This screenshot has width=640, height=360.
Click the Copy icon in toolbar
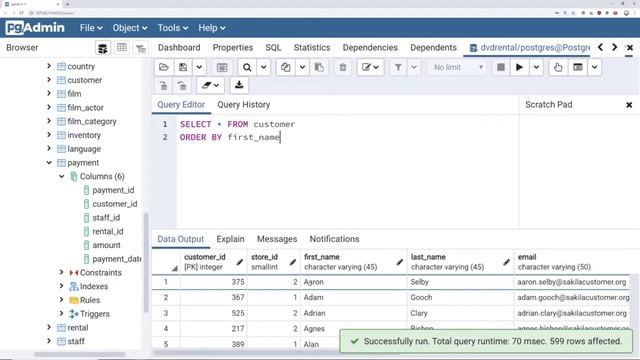click(x=286, y=67)
